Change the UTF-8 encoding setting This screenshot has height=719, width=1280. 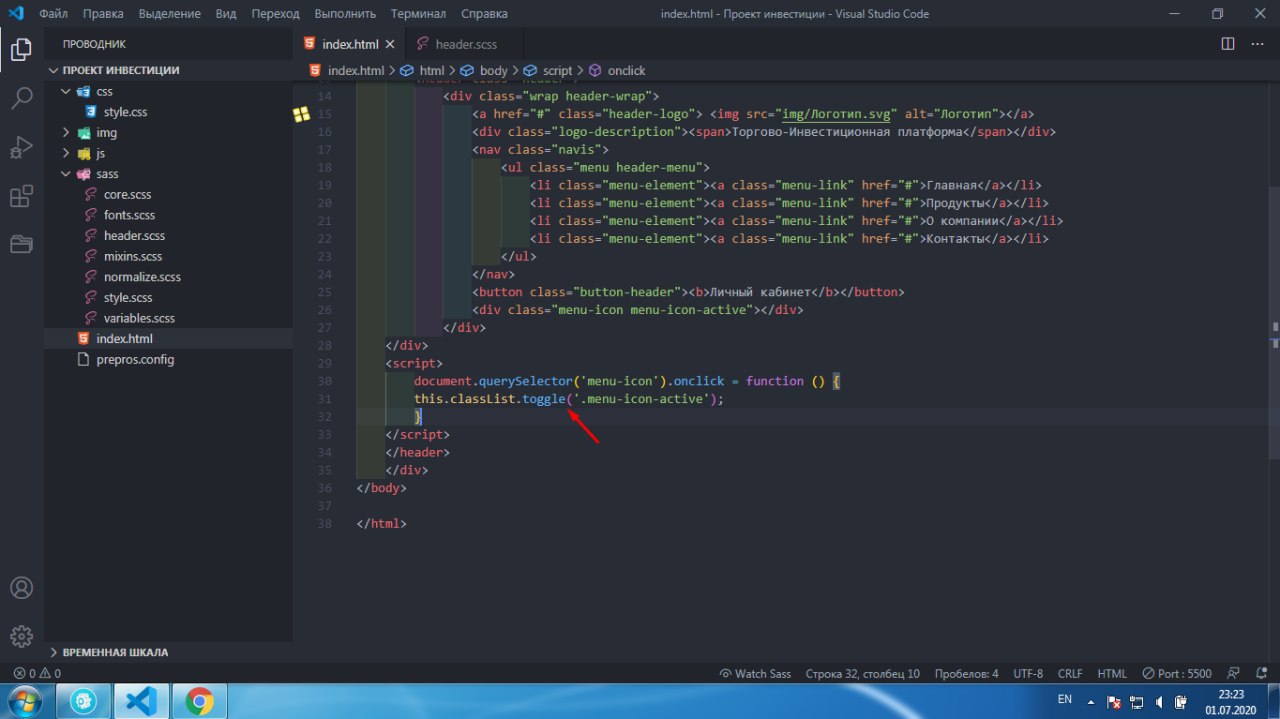(1027, 674)
